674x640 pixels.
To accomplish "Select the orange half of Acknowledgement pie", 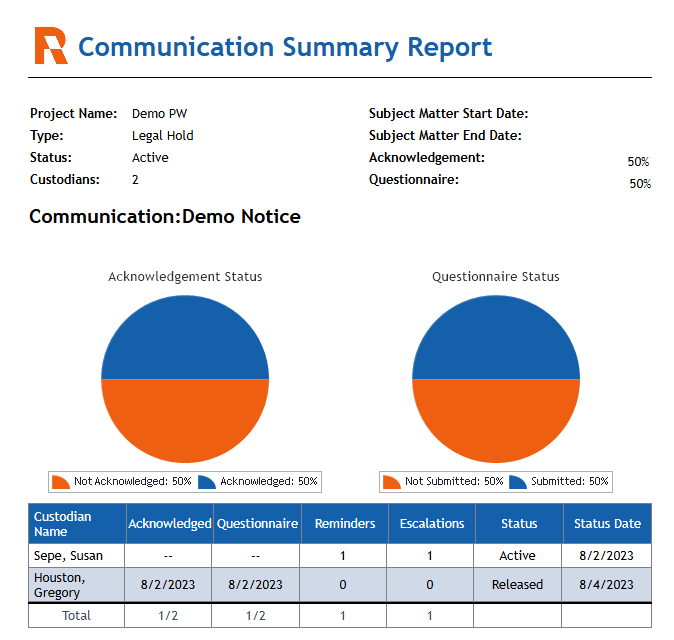I will [185, 419].
